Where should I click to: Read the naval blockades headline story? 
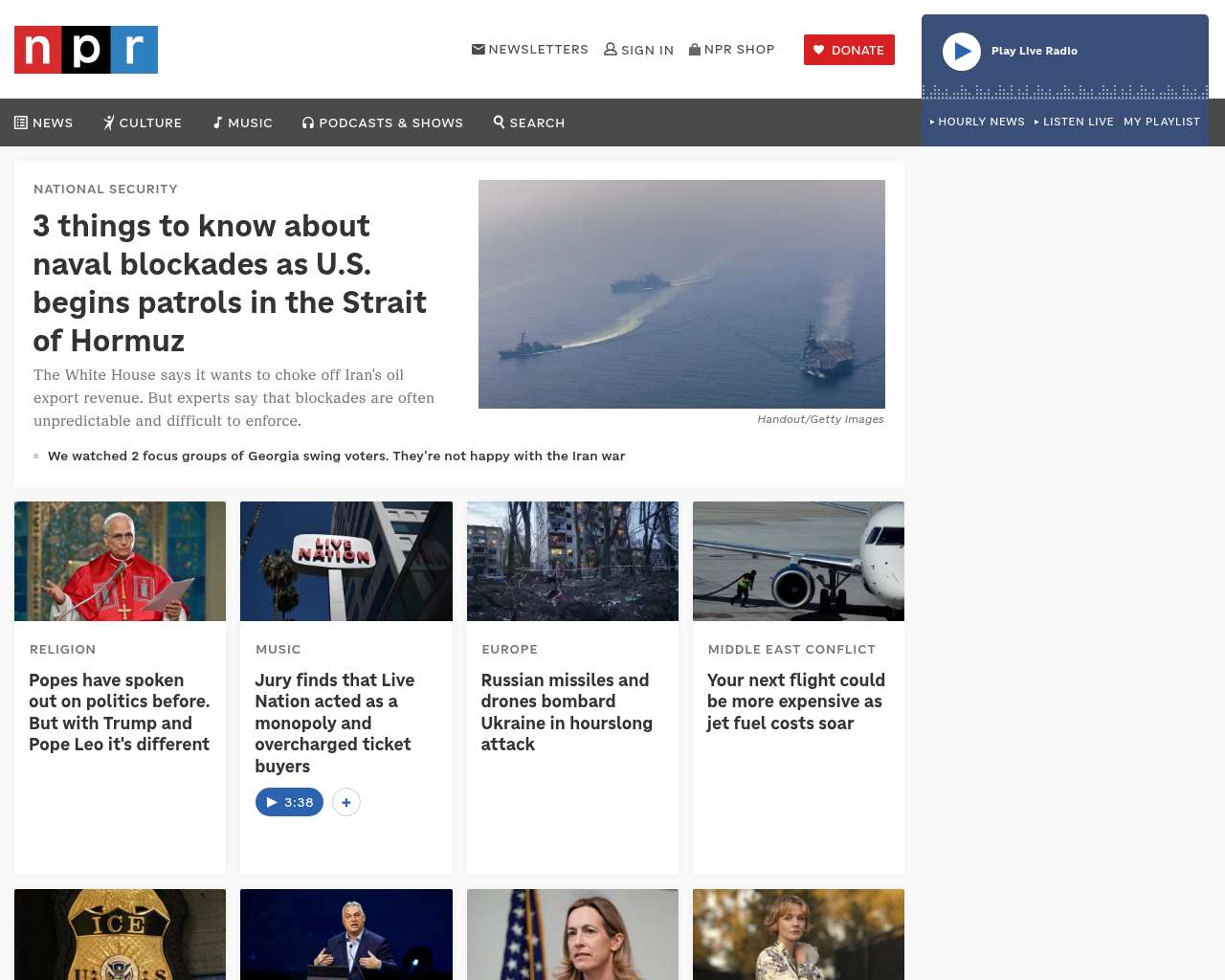pos(230,283)
